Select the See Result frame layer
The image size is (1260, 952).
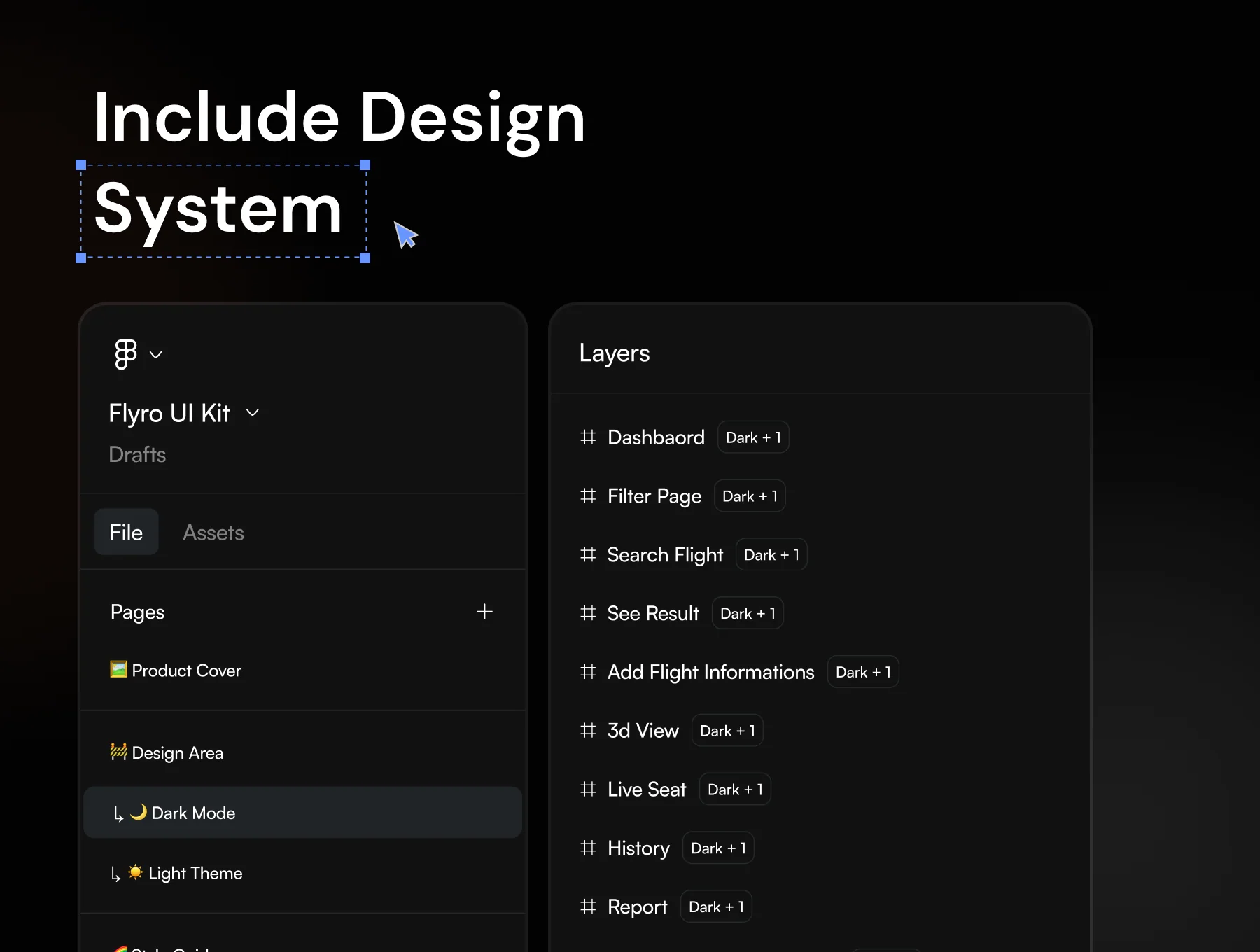click(653, 614)
